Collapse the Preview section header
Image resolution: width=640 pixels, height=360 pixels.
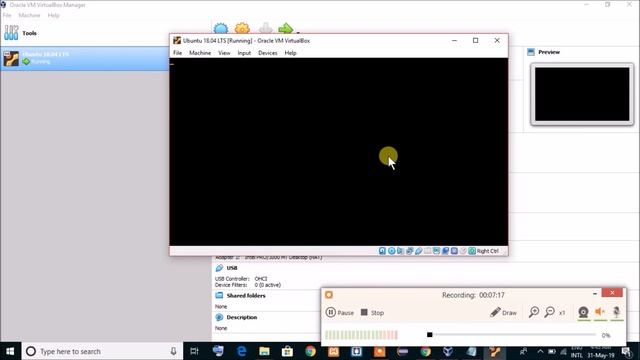coord(549,52)
